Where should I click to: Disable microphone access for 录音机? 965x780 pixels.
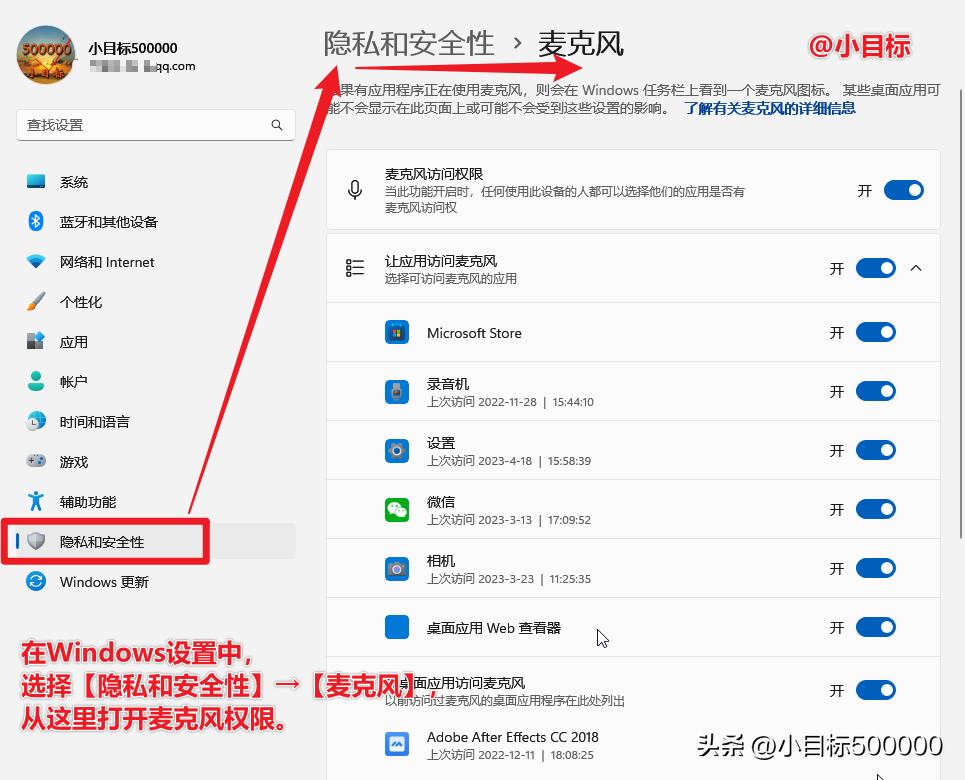pos(876,391)
